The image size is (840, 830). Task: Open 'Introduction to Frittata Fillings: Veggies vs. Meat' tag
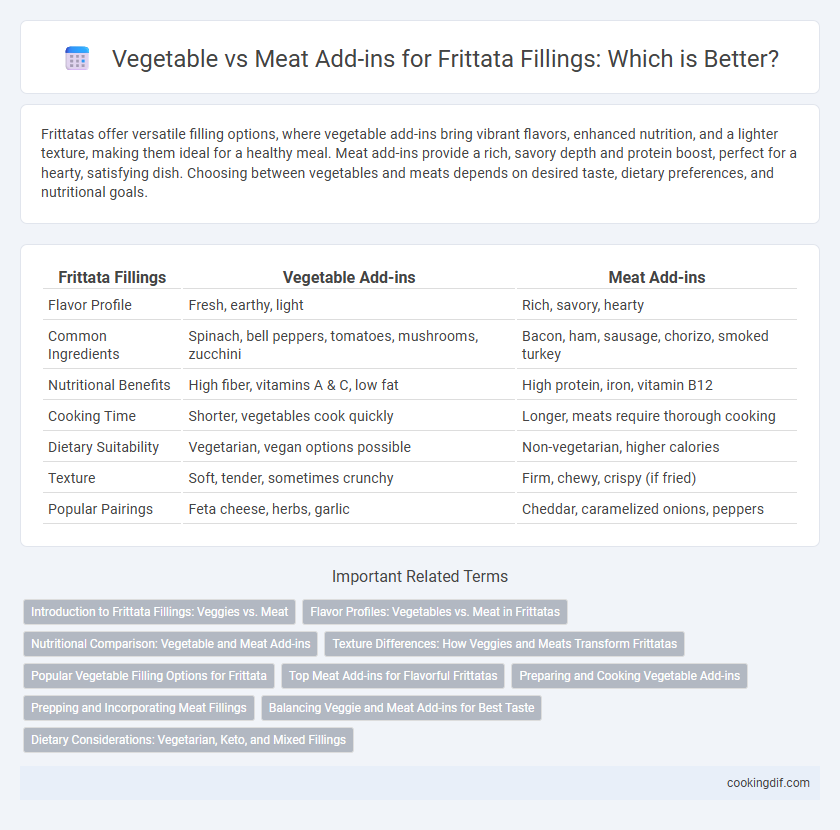tap(160, 612)
